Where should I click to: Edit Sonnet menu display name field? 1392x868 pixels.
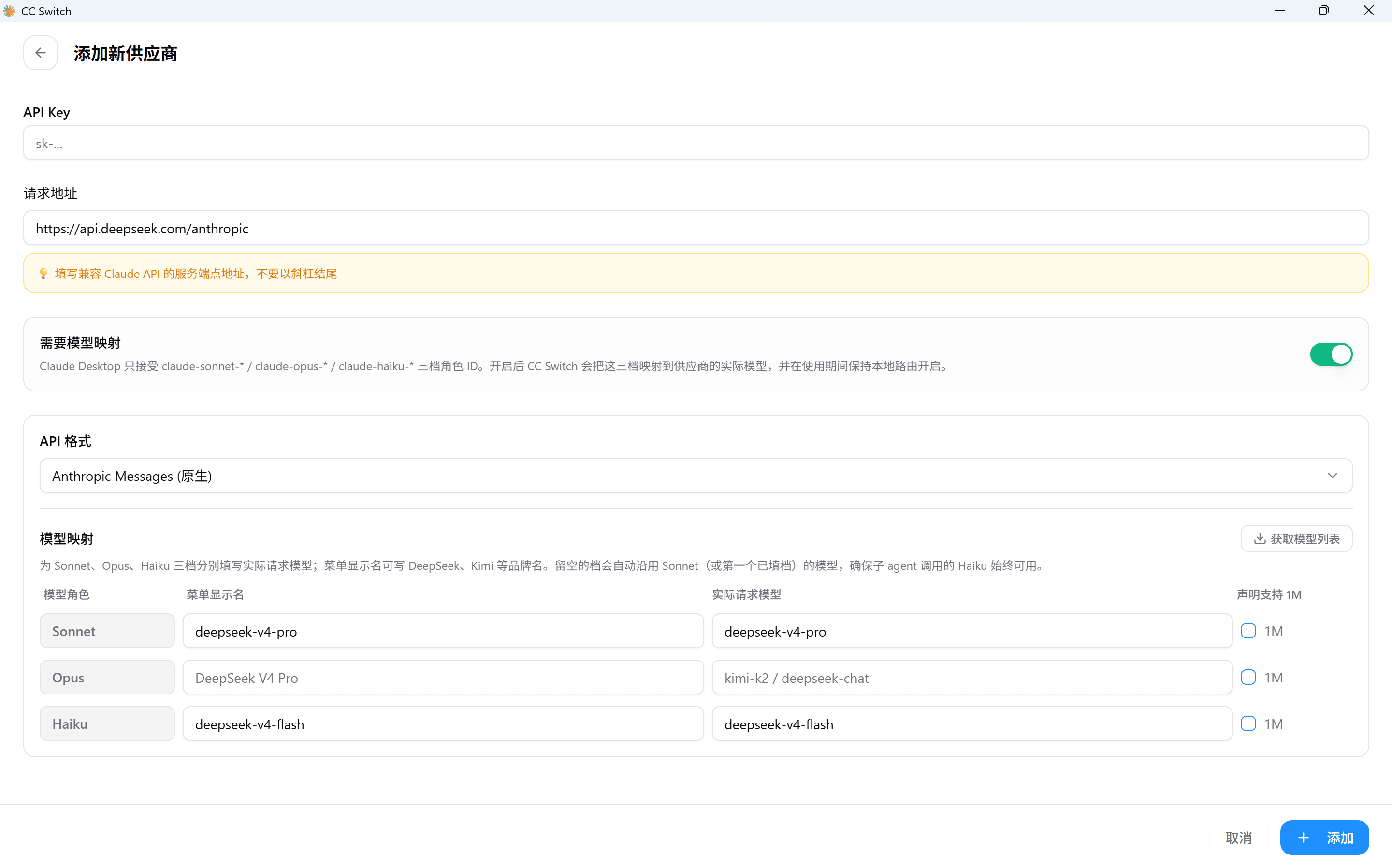point(443,631)
